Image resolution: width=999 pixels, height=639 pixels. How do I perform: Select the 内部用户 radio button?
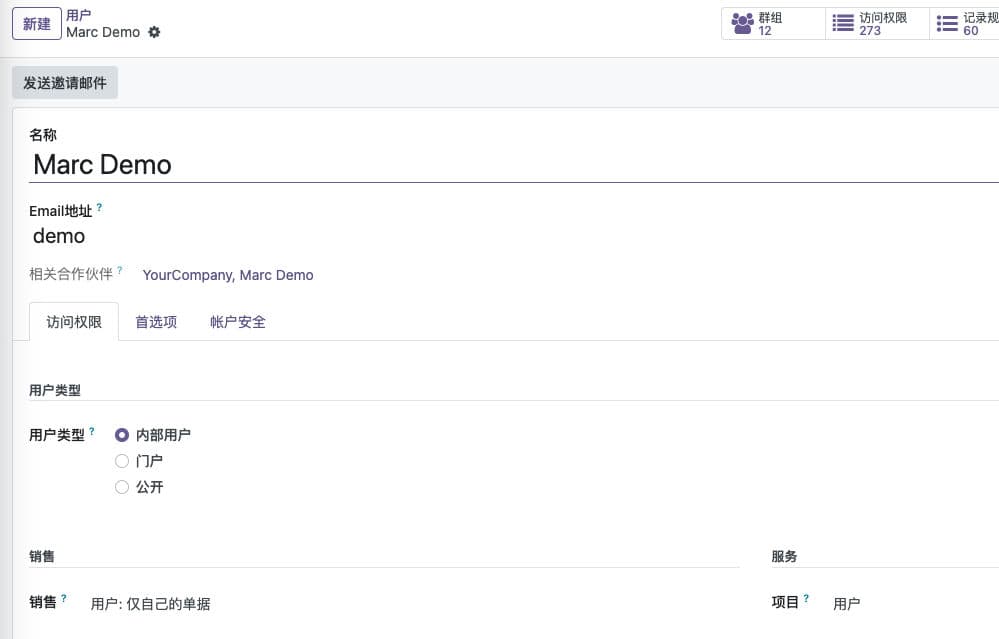click(x=122, y=435)
